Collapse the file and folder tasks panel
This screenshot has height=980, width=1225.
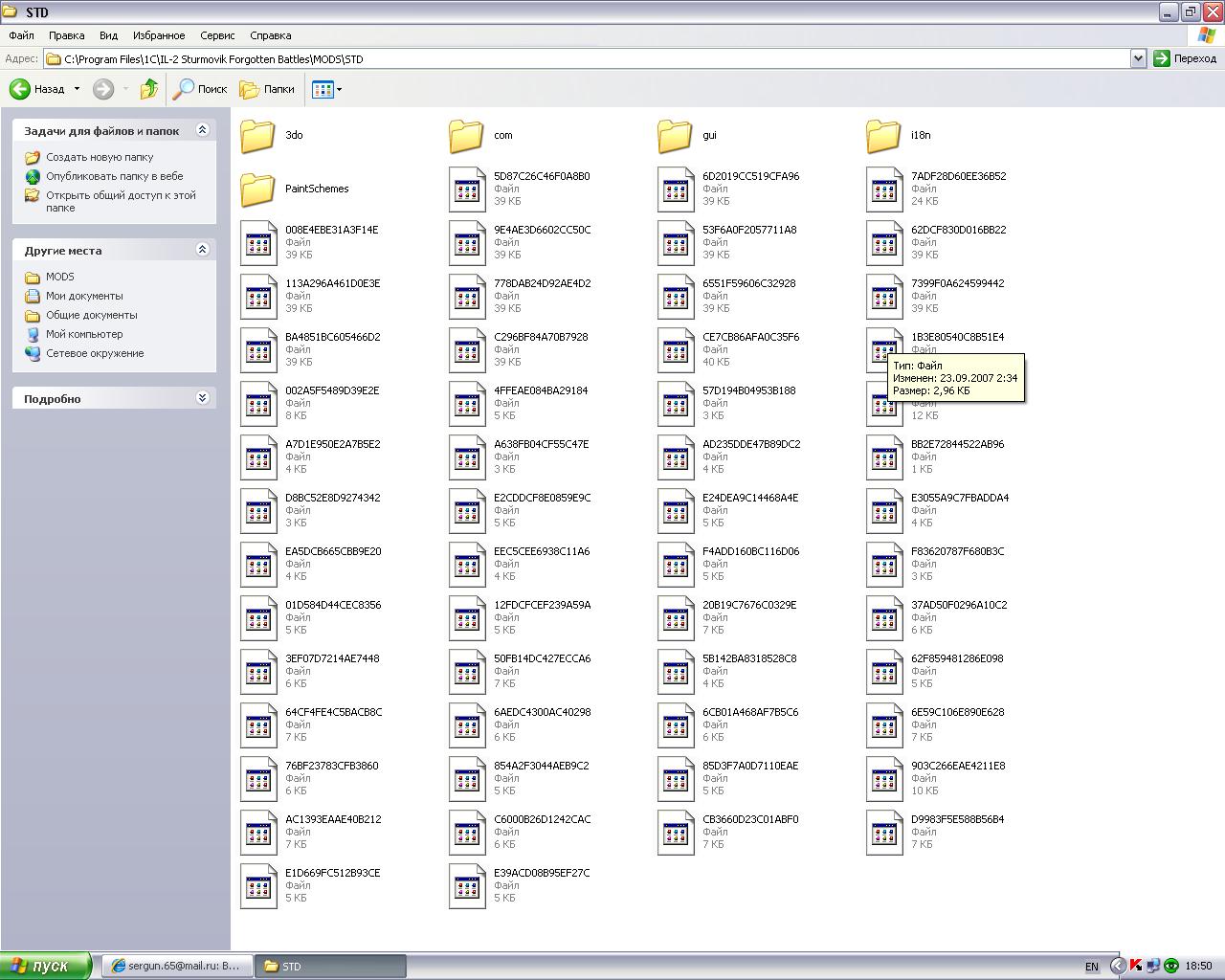[x=202, y=130]
